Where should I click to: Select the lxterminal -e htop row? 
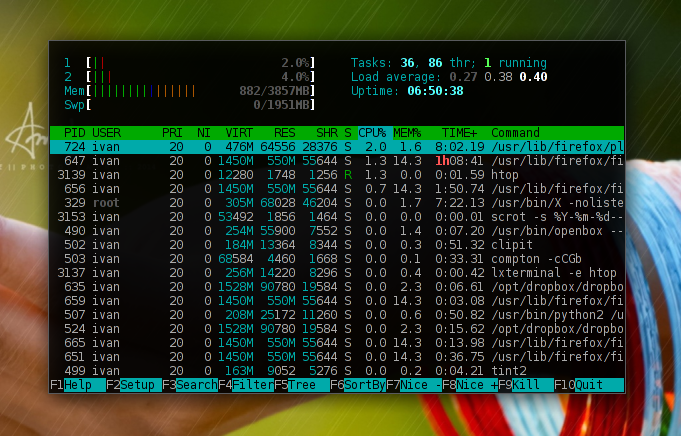[x=337, y=273]
